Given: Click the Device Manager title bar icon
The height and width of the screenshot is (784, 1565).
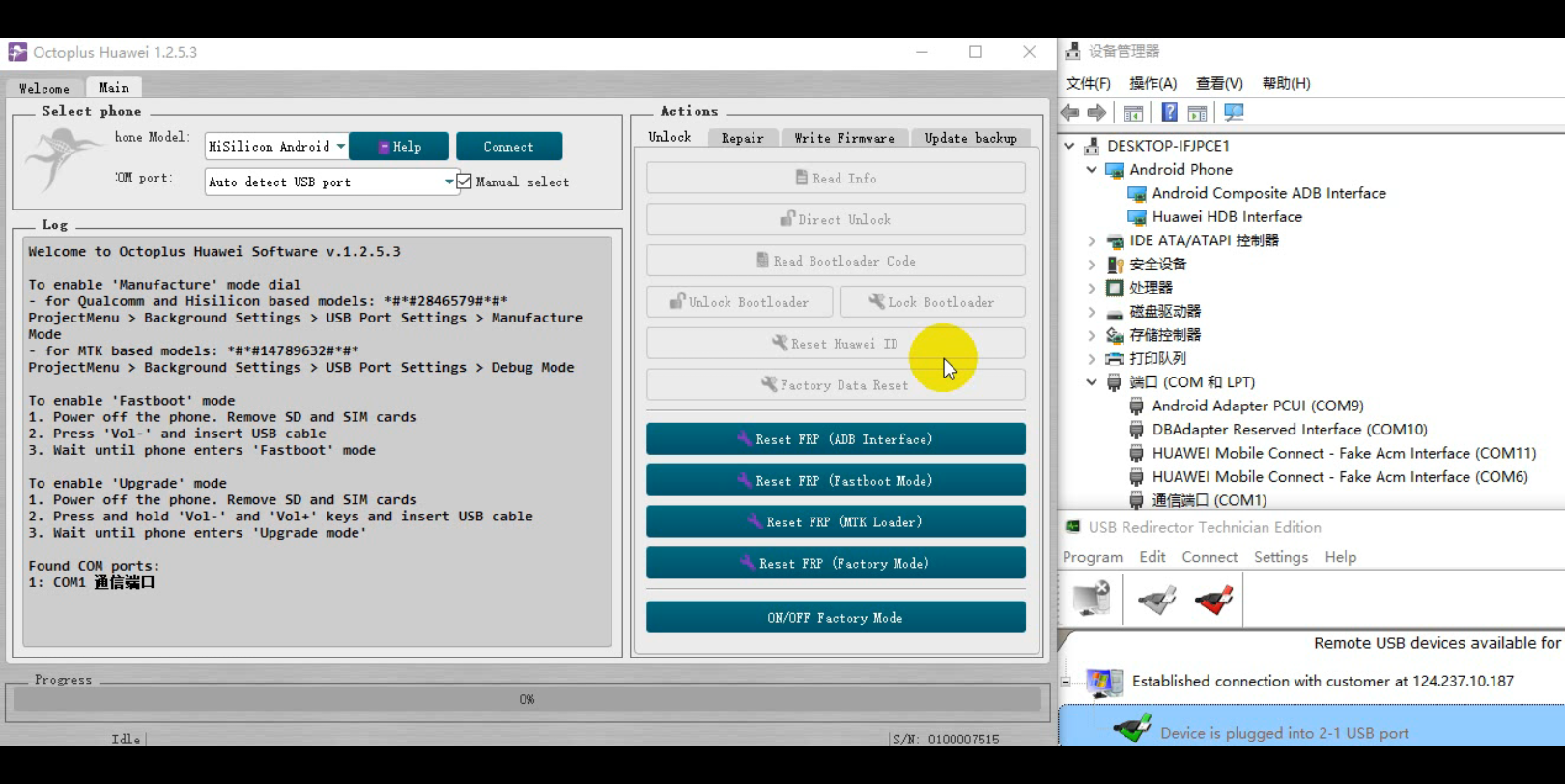Looking at the screenshot, I should tap(1072, 51).
